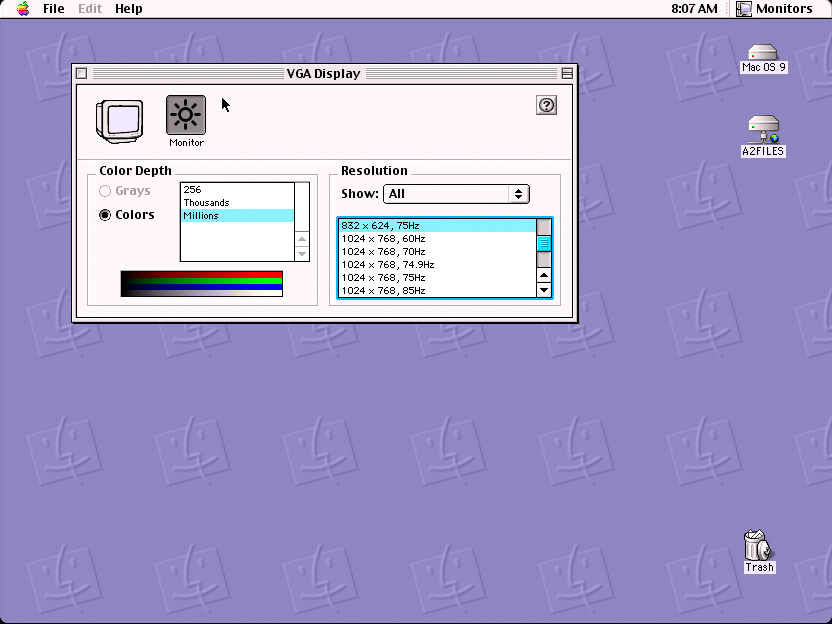Image resolution: width=832 pixels, height=624 pixels.
Task: Open the Monitors application menu
Action: point(775,8)
